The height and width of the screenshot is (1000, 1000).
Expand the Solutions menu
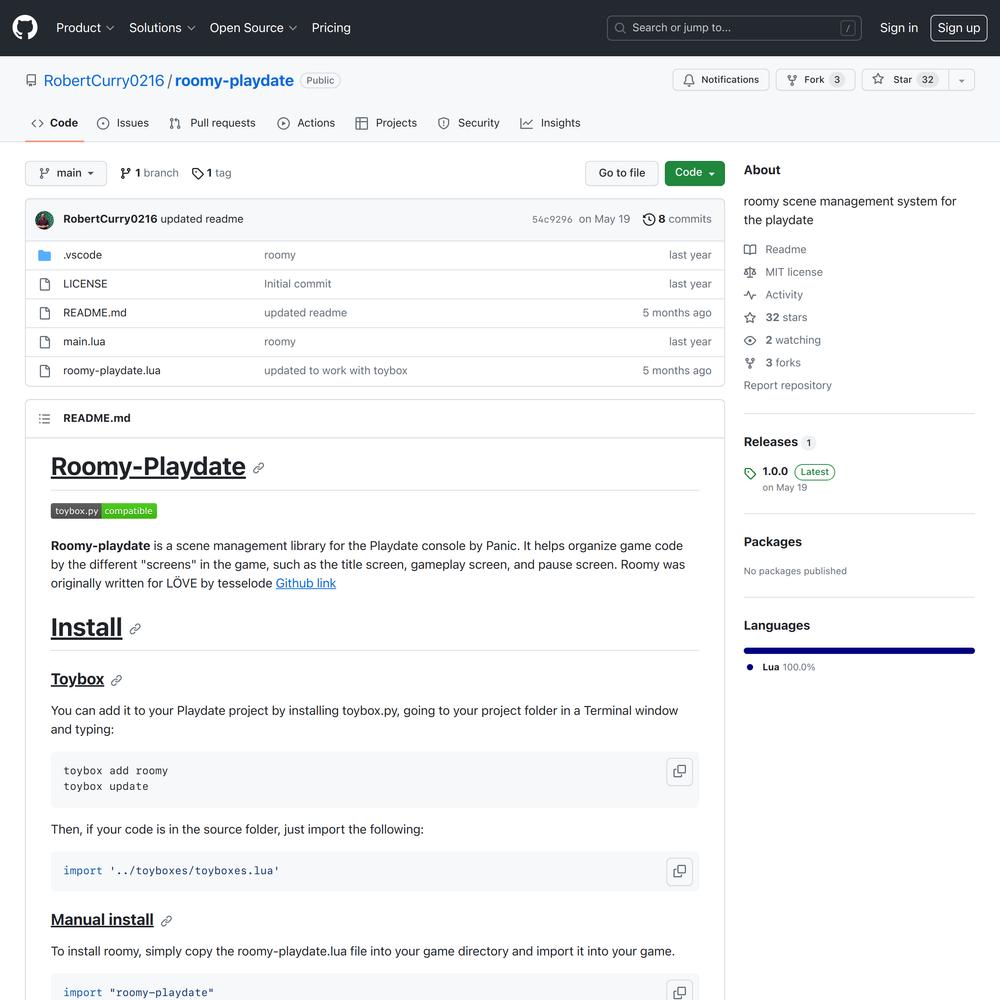coord(162,28)
